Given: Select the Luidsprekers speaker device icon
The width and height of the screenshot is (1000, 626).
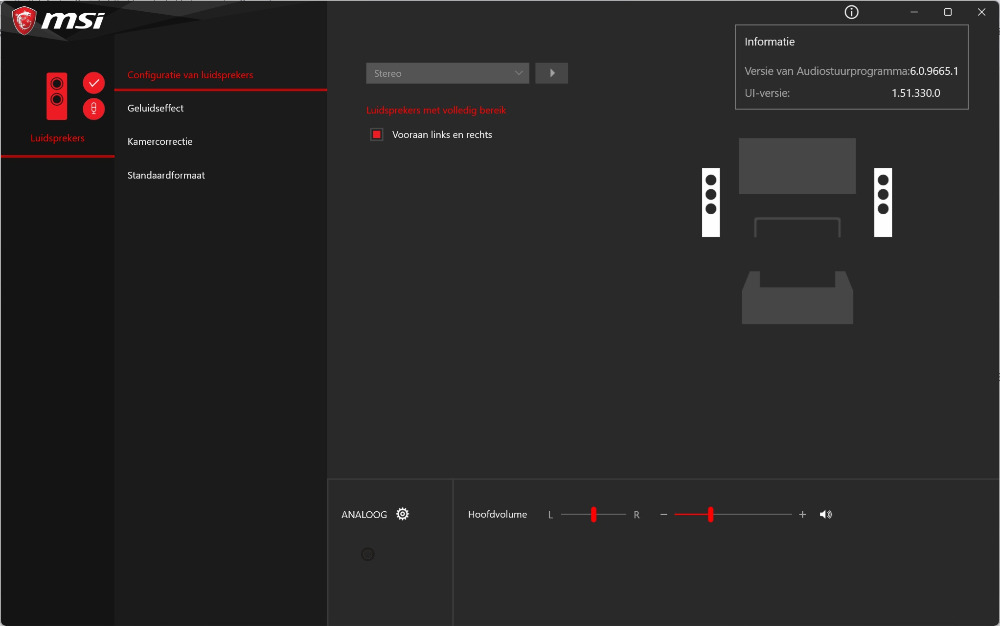Looking at the screenshot, I should pos(57,95).
